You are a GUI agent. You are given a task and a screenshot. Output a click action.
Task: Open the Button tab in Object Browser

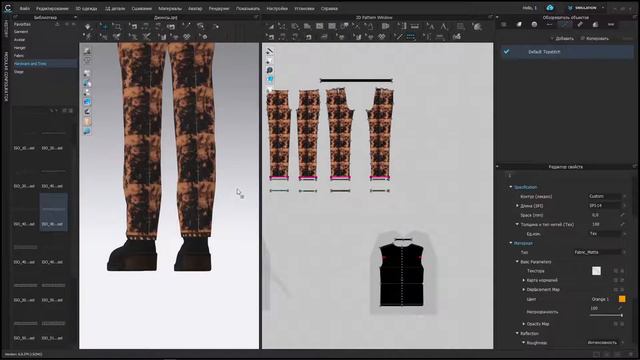pos(534,24)
